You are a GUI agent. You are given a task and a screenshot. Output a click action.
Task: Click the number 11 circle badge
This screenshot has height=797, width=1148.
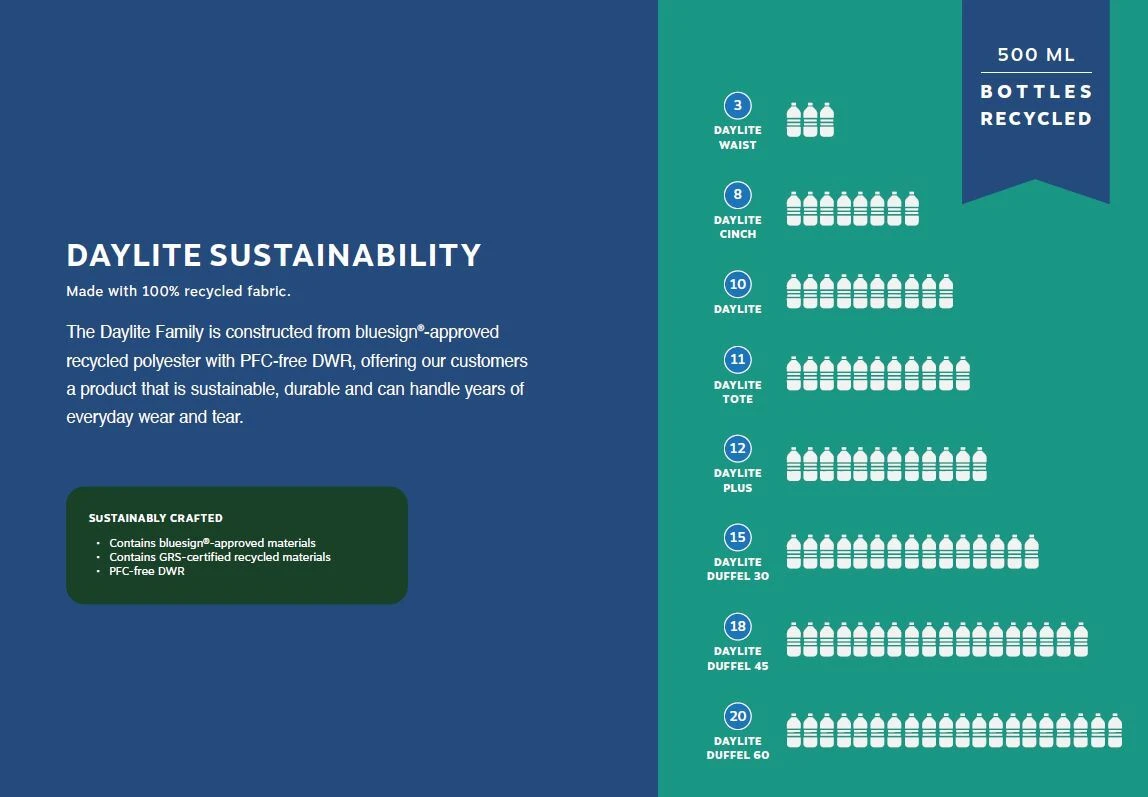(738, 360)
